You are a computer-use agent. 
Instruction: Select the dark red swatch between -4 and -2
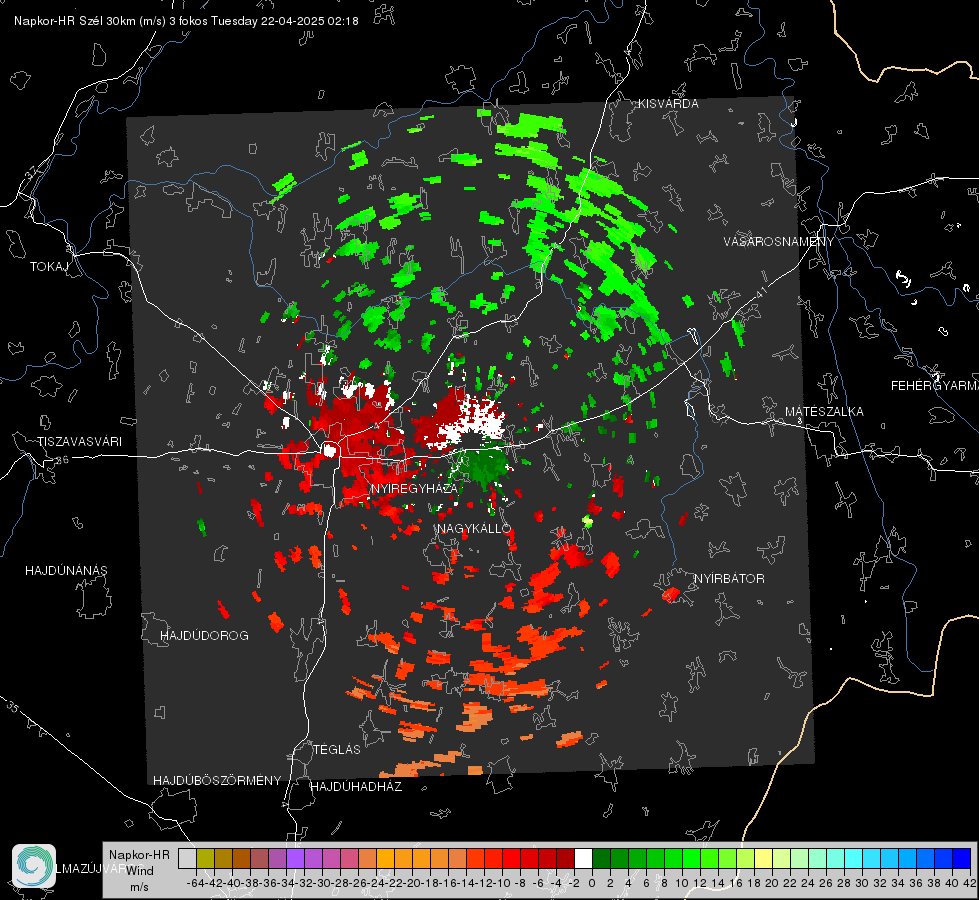(565, 858)
